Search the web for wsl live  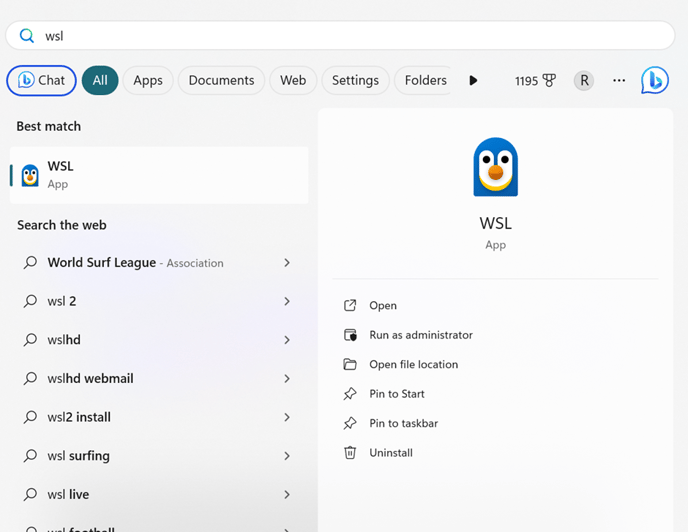pos(68,494)
